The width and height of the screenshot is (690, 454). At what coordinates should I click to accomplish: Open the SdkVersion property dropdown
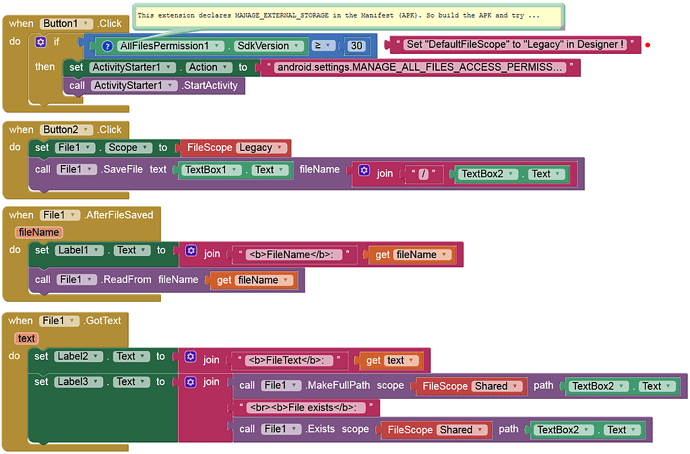pos(269,46)
